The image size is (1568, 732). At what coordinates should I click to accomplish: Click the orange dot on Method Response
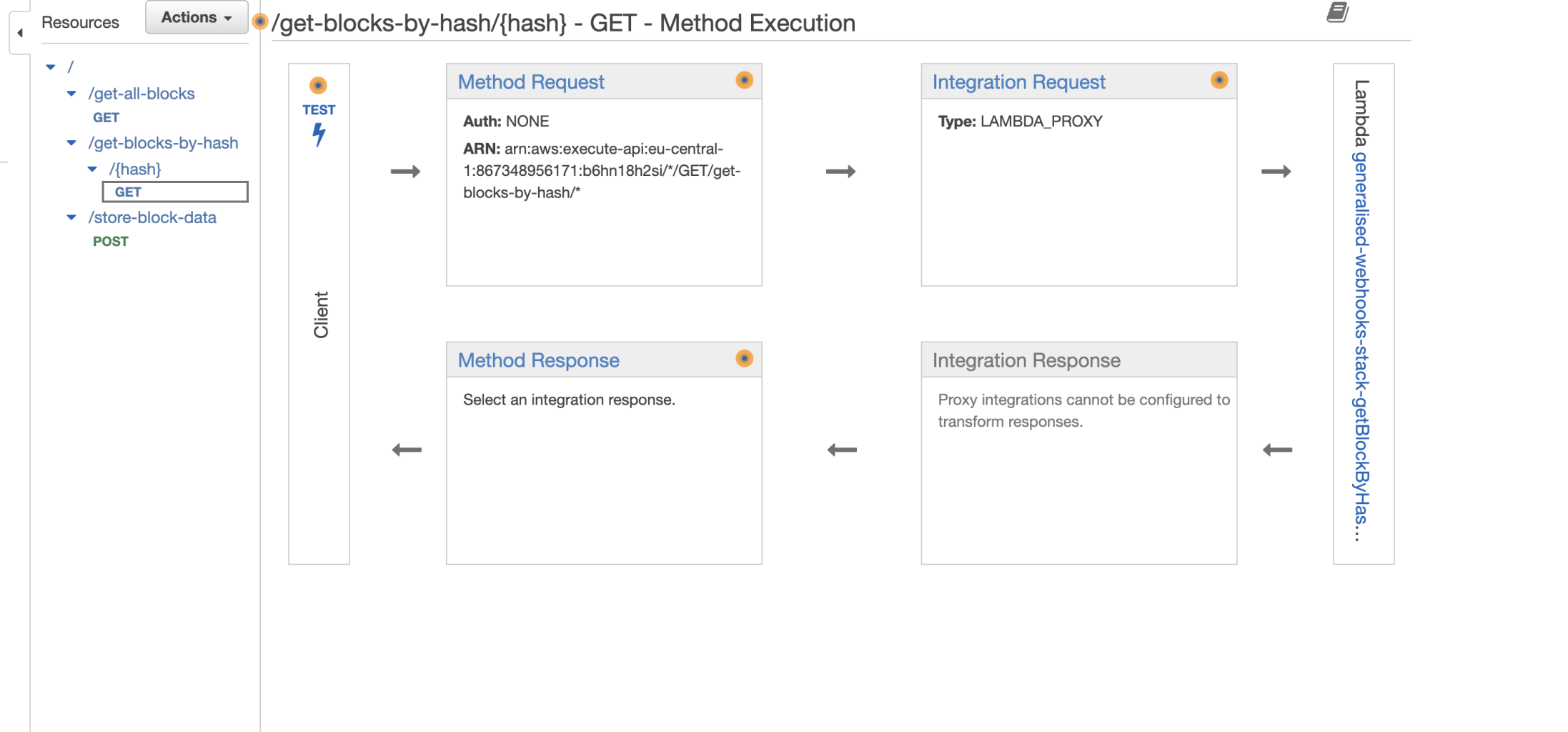(744, 358)
